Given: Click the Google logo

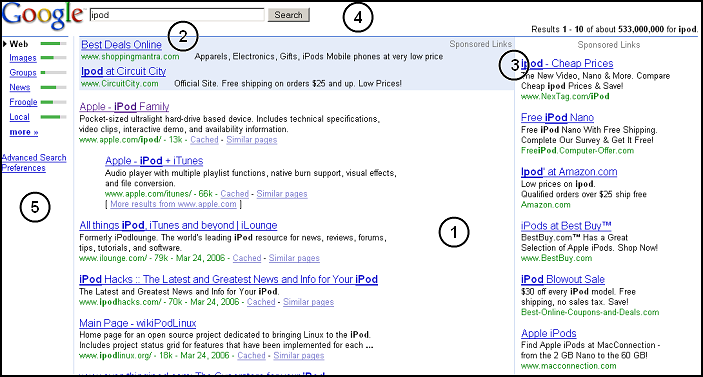Looking at the screenshot, I should tap(43, 16).
